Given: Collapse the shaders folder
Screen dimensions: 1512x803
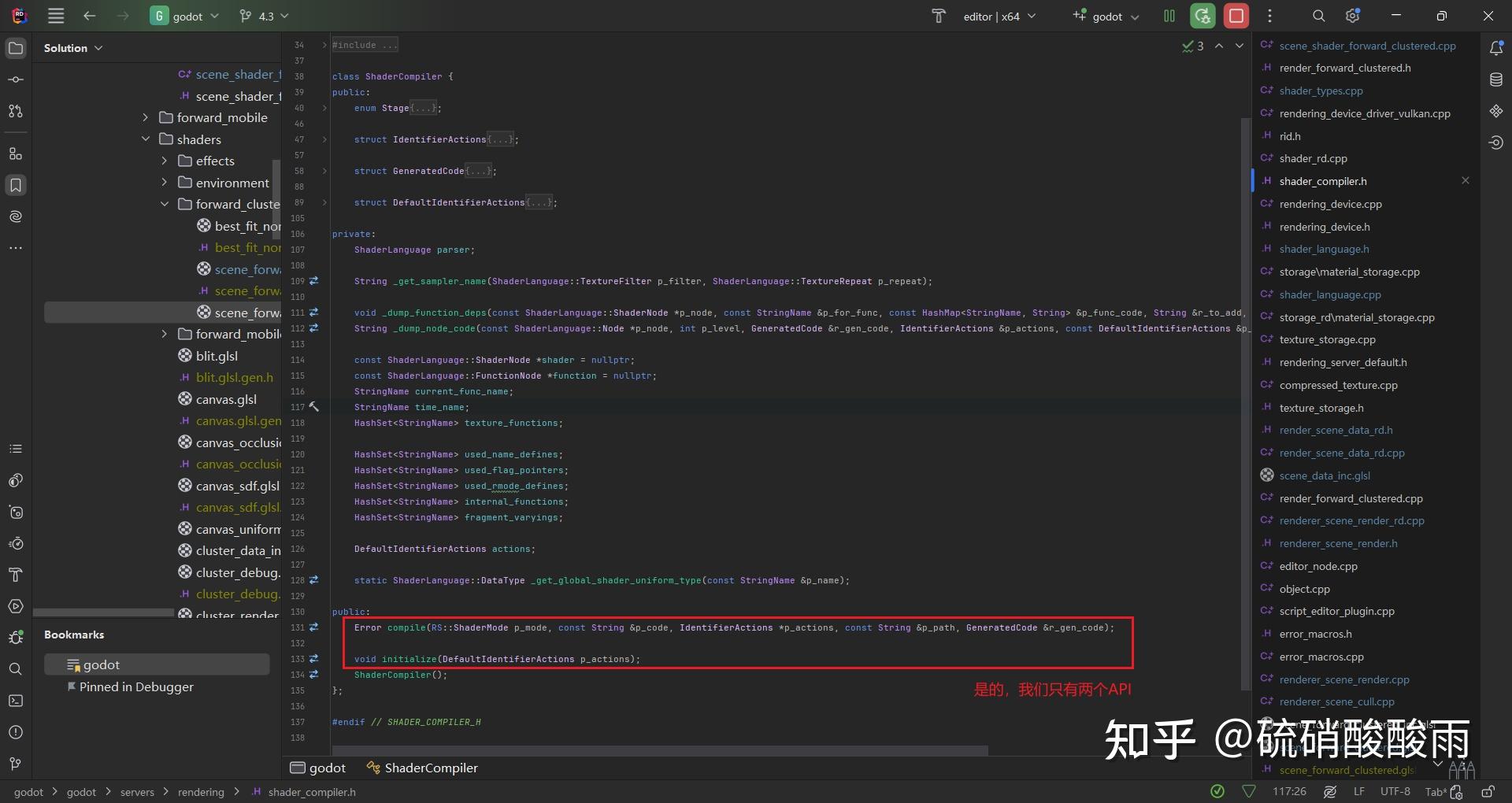Looking at the screenshot, I should pos(146,139).
